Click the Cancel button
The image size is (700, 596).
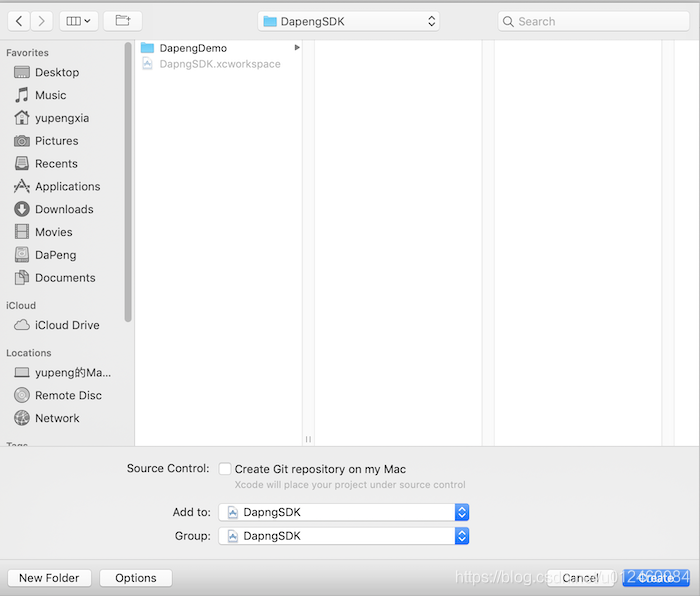click(x=580, y=578)
